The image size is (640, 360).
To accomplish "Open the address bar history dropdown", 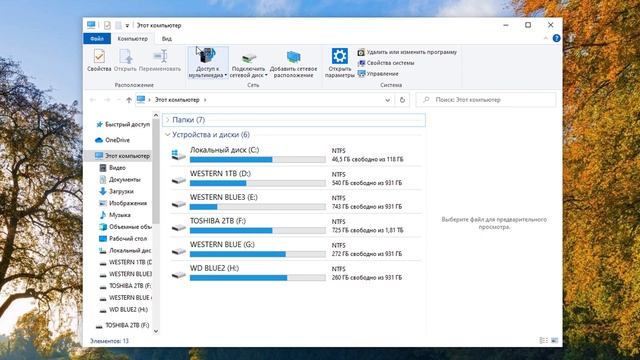I will (x=387, y=100).
